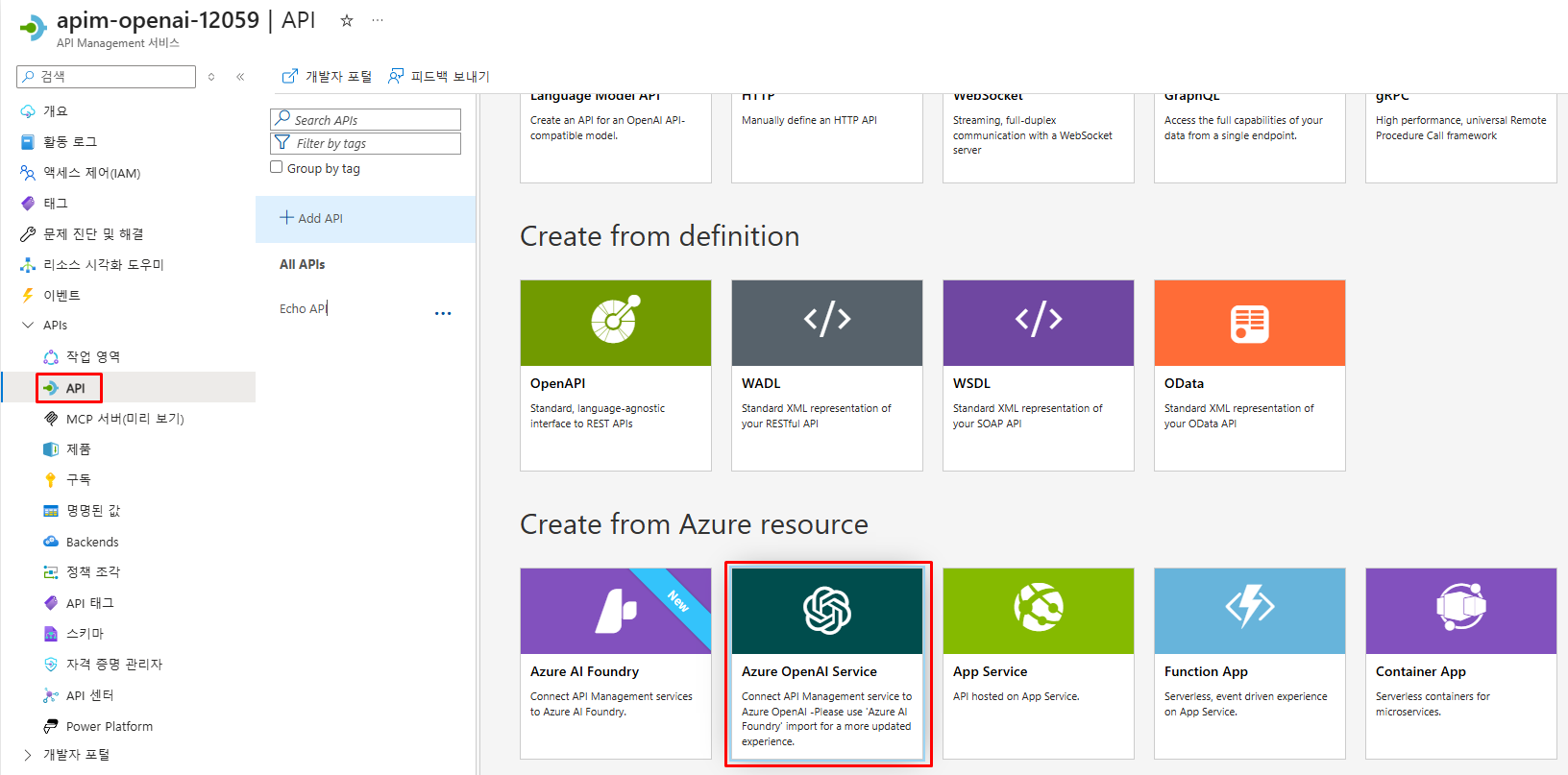This screenshot has width=1568, height=775.
Task: Collapse the left navigation menu pane
Action: pos(240,77)
